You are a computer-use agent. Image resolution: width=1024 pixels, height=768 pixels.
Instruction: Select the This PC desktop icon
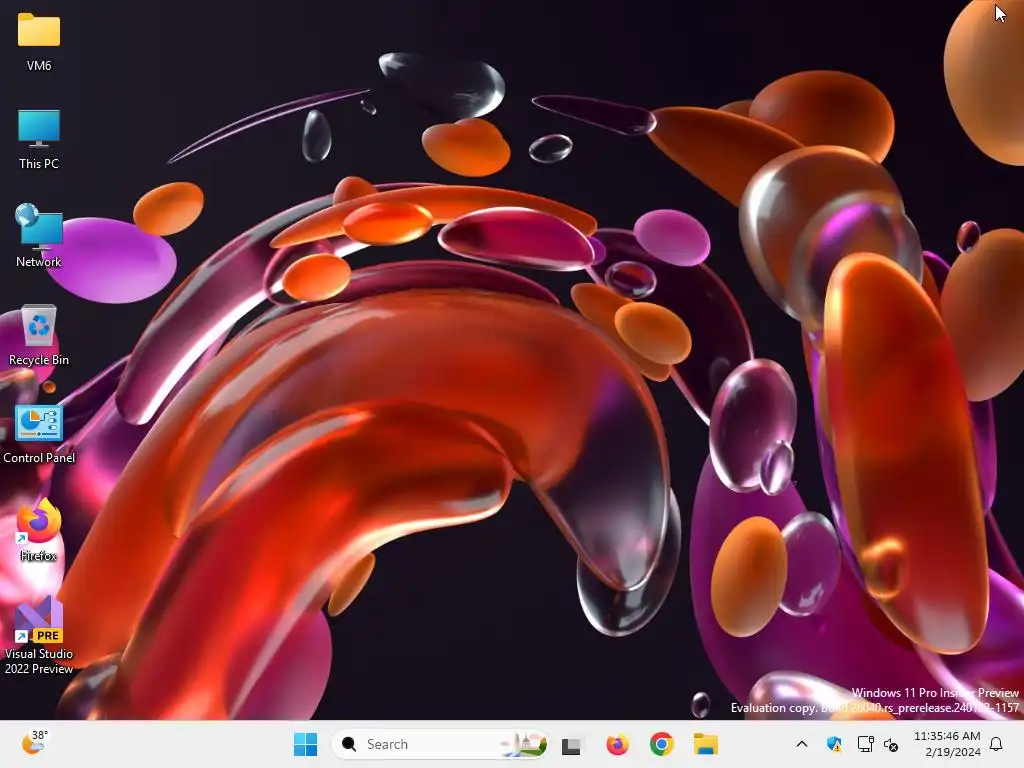39,139
